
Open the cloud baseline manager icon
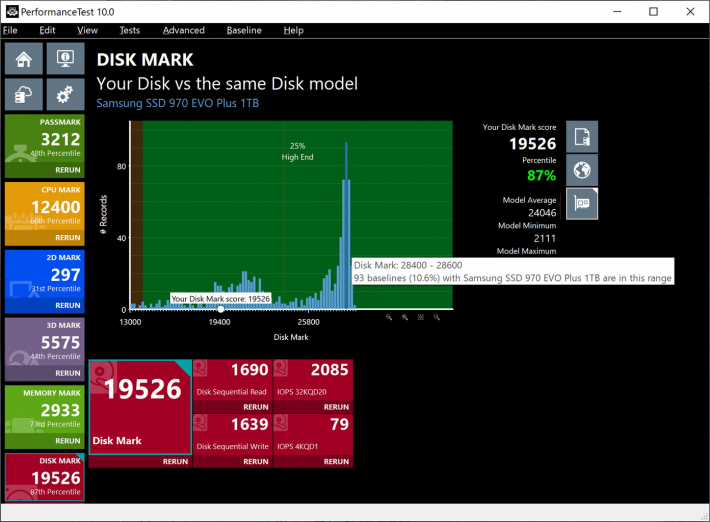24,95
